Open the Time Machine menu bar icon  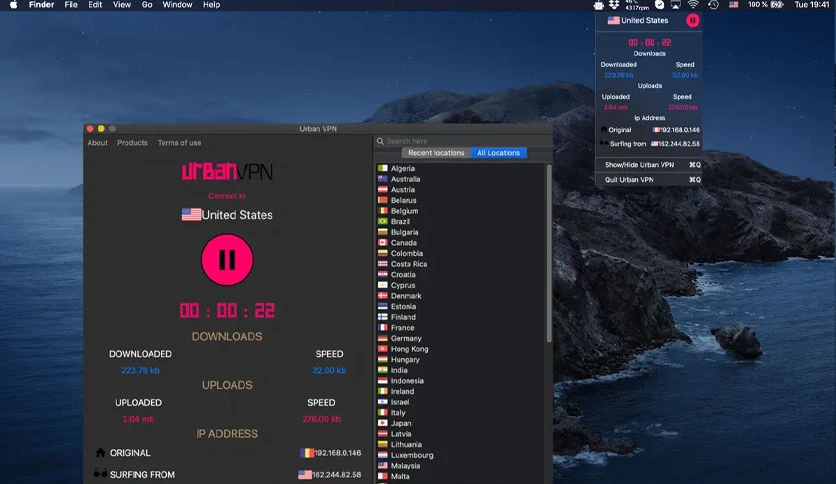click(713, 5)
